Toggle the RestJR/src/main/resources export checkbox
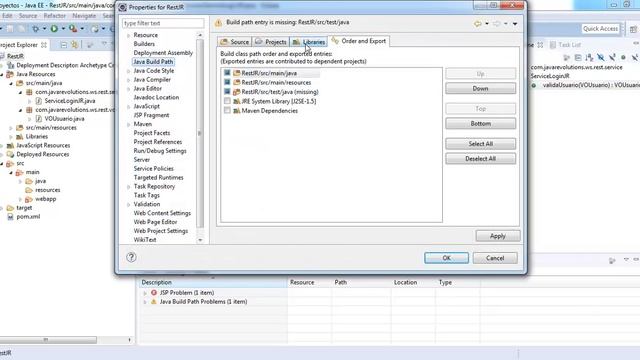Viewport: 640px width, 360px height. (x=227, y=82)
